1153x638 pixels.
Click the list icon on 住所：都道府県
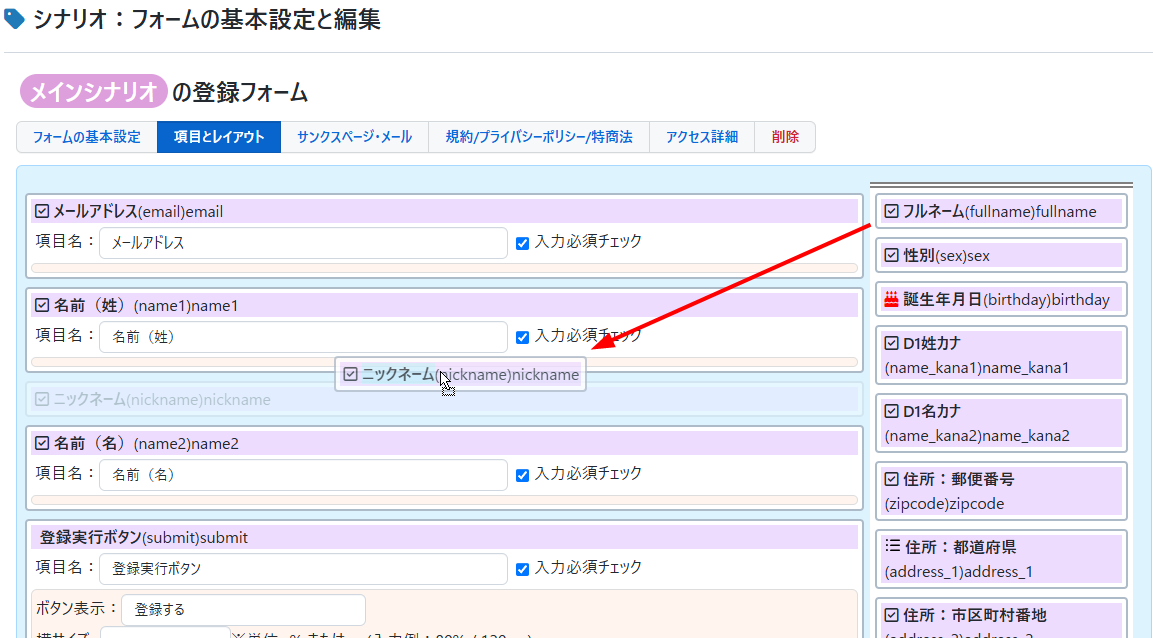point(892,547)
